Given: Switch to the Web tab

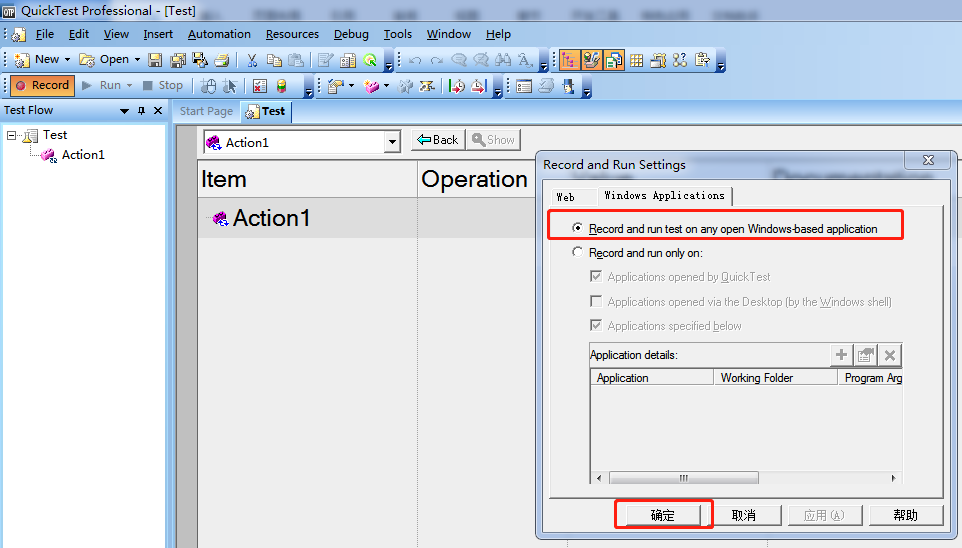Looking at the screenshot, I should [x=566, y=197].
